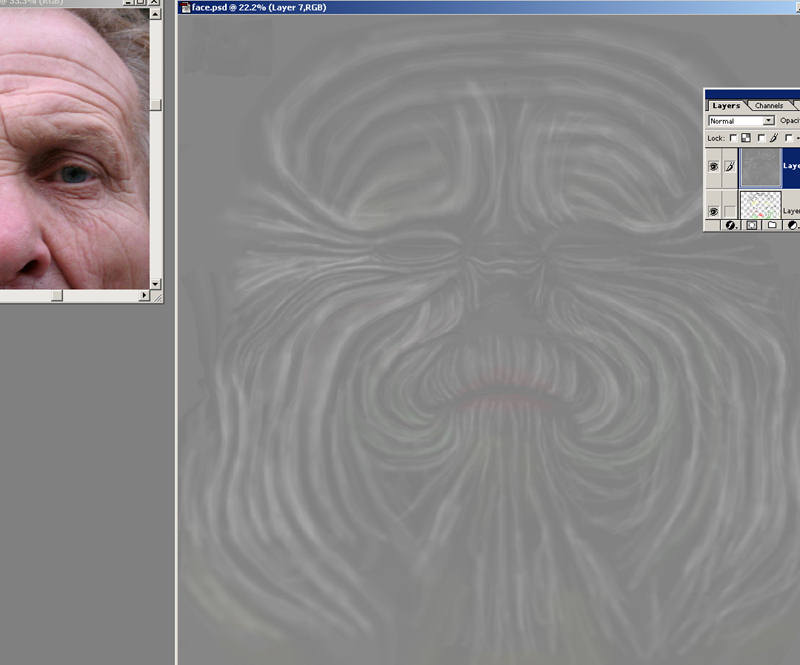Create a new layer set folder
This screenshot has width=800, height=665.
coord(772,226)
